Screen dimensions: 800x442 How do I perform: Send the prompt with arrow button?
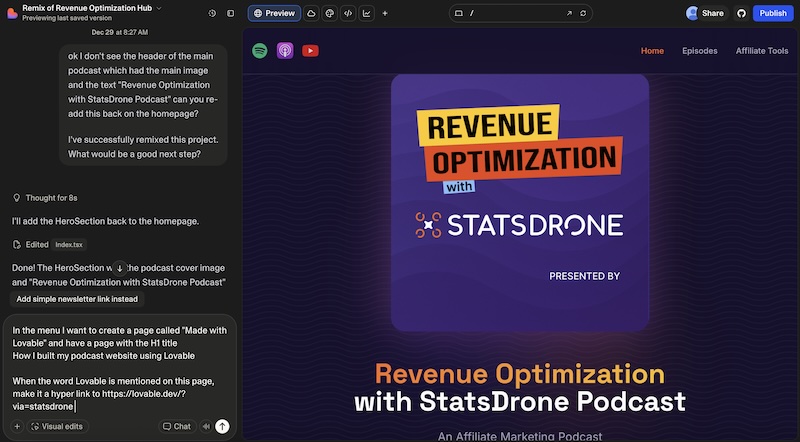[x=222, y=426]
